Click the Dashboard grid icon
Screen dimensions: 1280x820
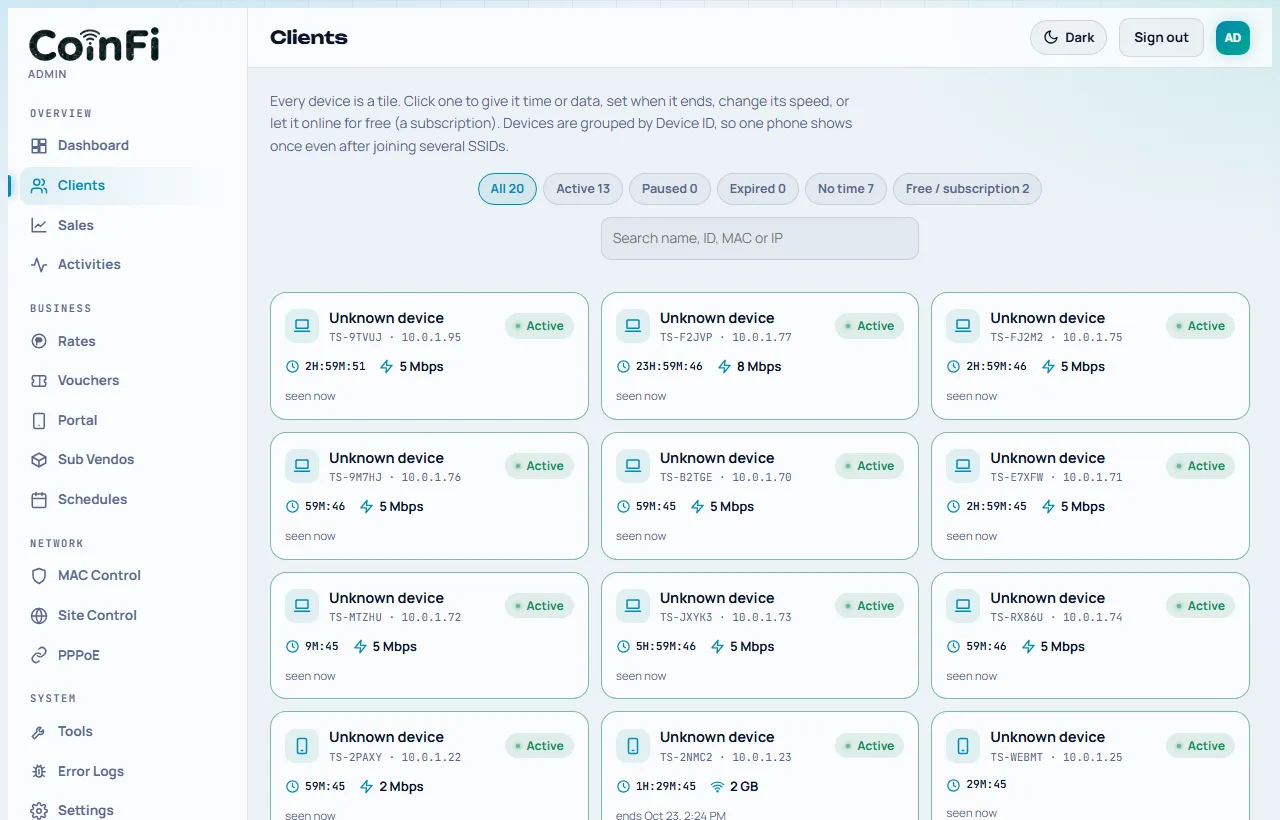point(39,146)
